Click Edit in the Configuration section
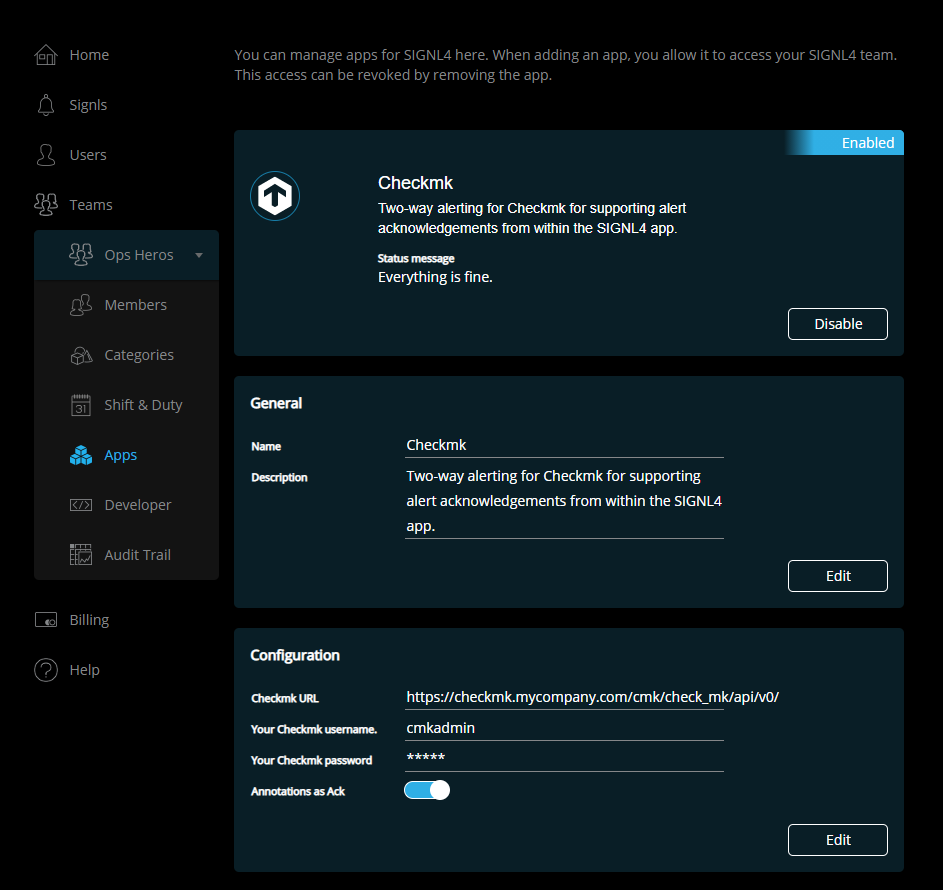The width and height of the screenshot is (943, 890). [x=838, y=840]
